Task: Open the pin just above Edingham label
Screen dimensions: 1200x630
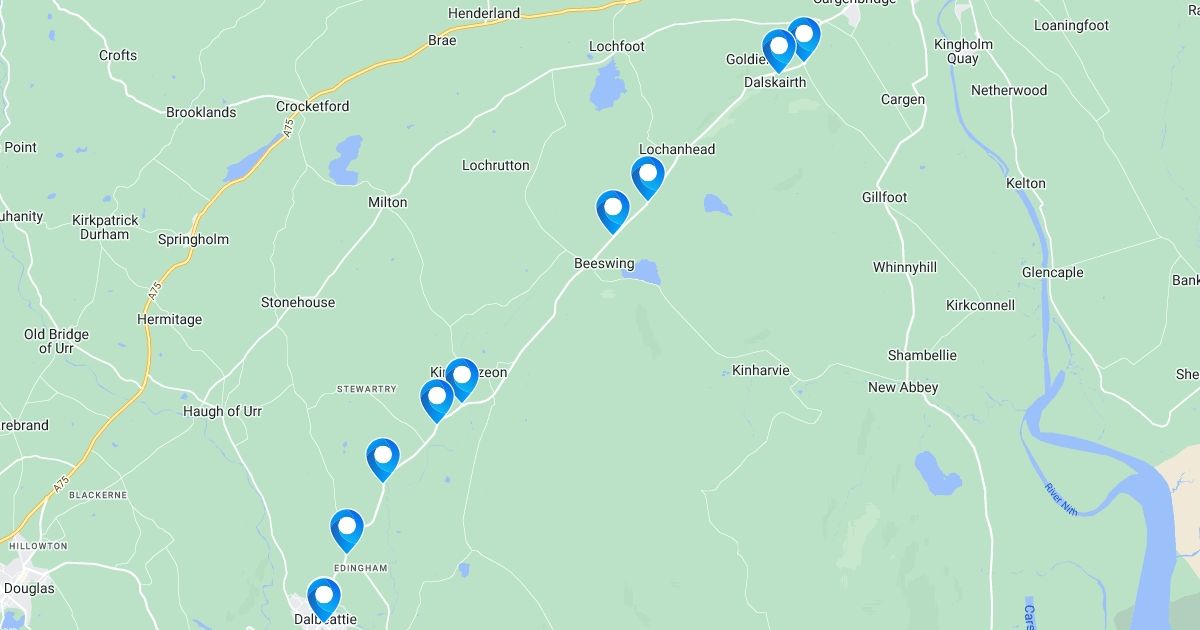Action: click(347, 530)
